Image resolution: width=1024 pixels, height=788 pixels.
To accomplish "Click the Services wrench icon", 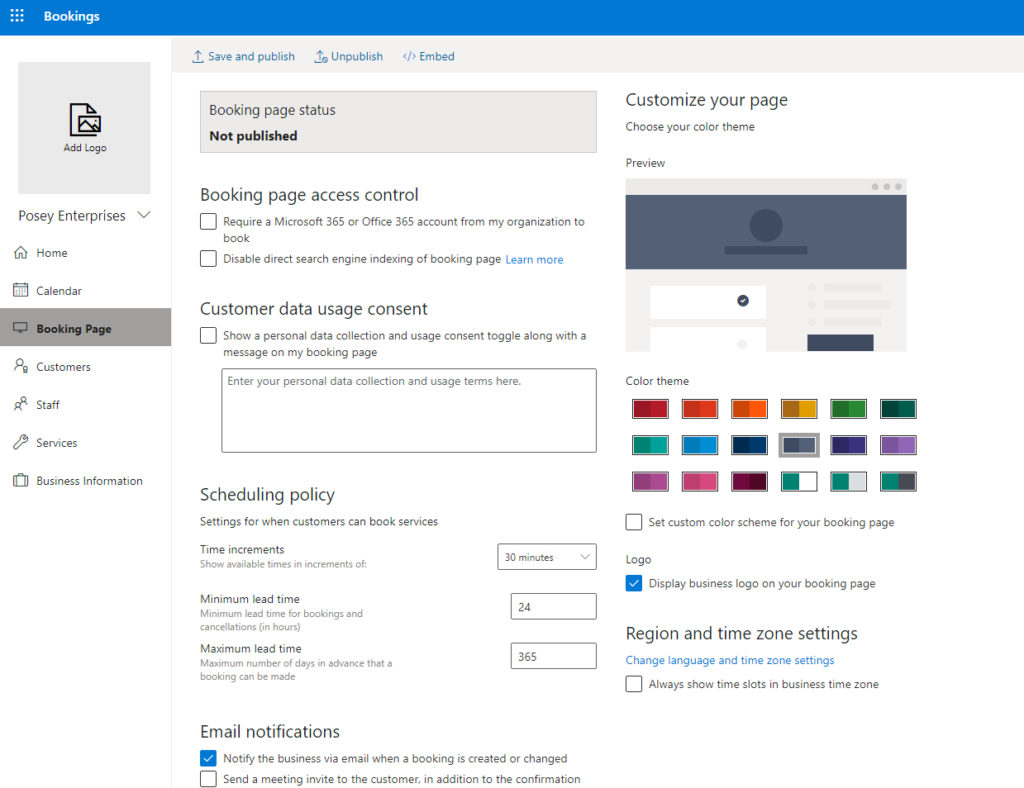I will (21, 442).
